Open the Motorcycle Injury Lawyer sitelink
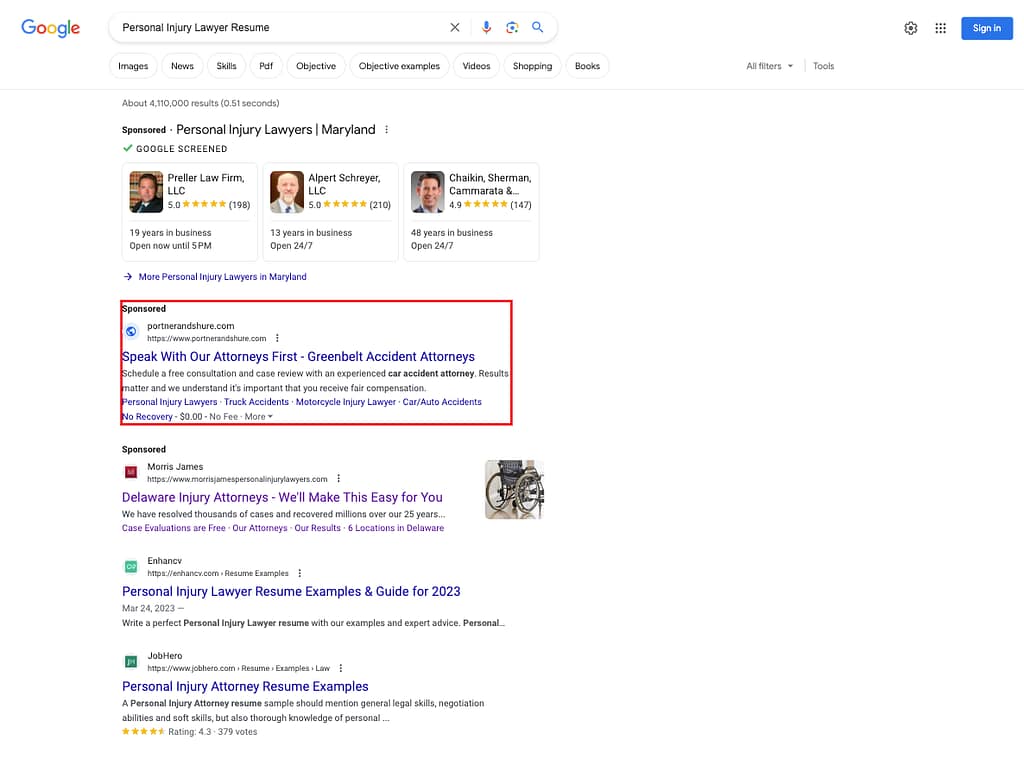The height and width of the screenshot is (760, 1024). tap(345, 402)
